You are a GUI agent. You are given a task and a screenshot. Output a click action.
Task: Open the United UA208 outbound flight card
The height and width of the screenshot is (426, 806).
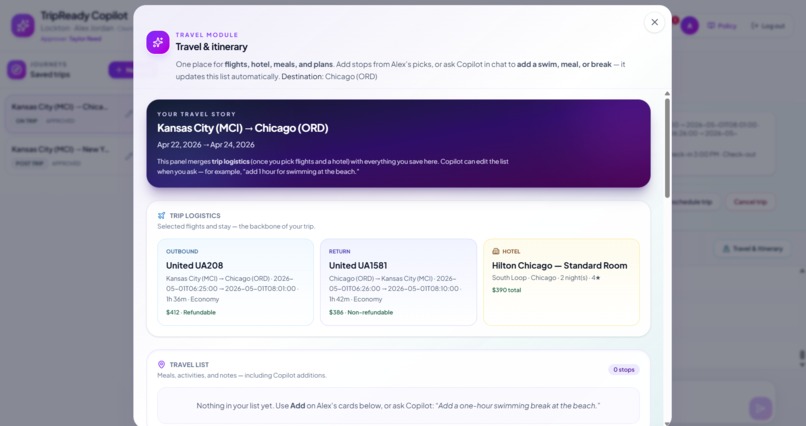click(235, 282)
